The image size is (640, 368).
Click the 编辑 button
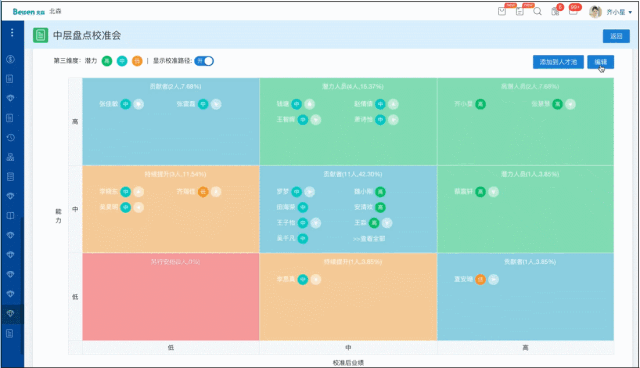[600, 62]
